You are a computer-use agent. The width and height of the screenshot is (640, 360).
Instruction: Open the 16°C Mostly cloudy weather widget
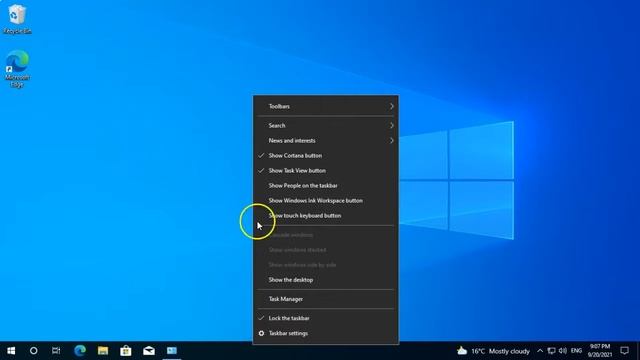coord(493,351)
